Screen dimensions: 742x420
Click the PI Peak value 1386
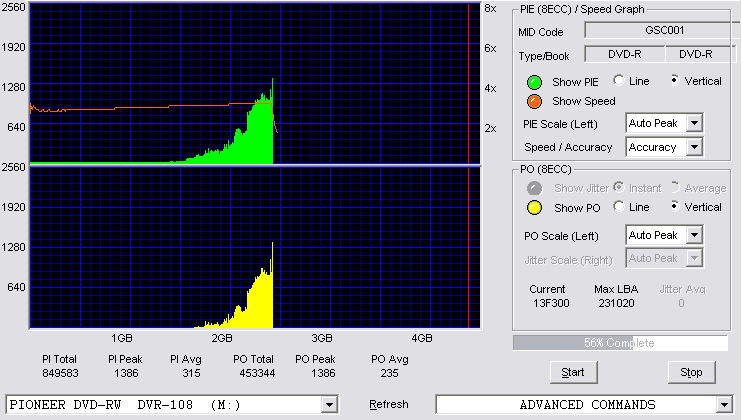pos(126,374)
